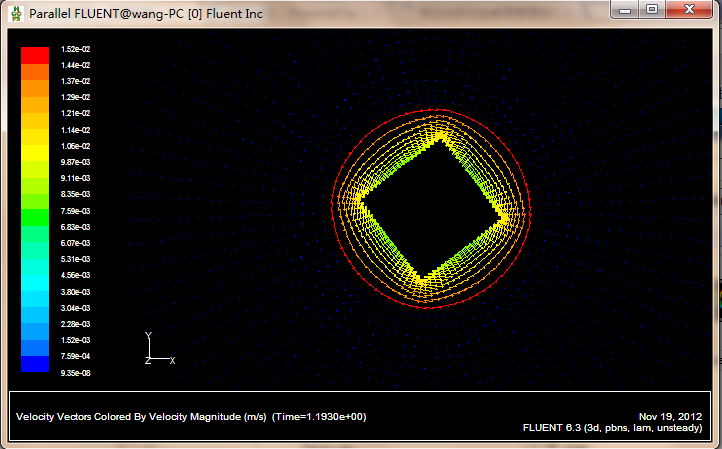This screenshot has width=722, height=449.
Task: Click the center of the black rotated square
Action: coord(431,209)
